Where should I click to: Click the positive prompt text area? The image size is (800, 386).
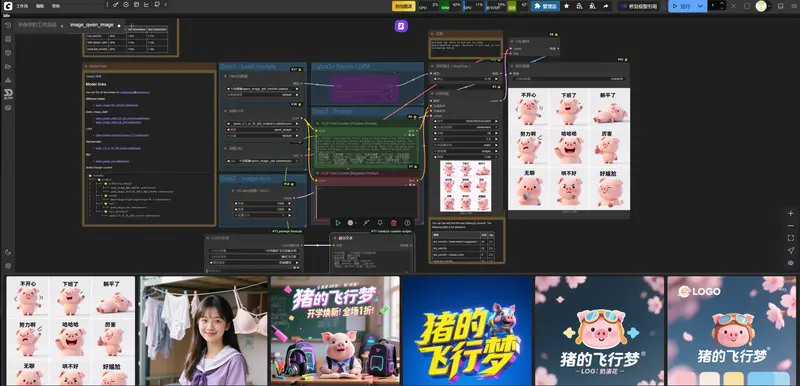366,150
